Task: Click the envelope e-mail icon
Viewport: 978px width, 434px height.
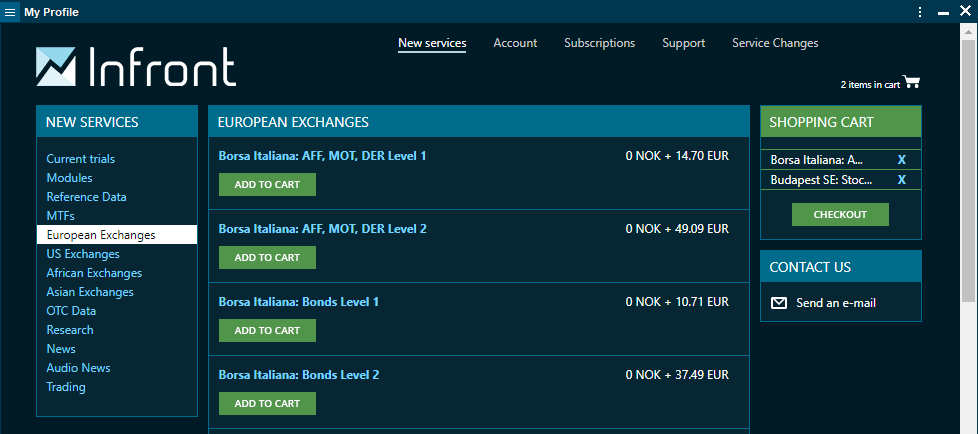Action: 779,303
